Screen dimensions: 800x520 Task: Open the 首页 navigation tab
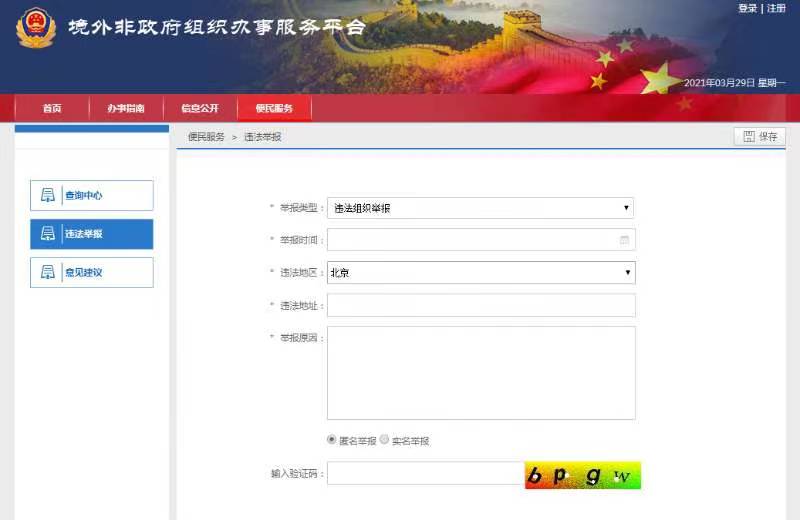click(x=52, y=108)
